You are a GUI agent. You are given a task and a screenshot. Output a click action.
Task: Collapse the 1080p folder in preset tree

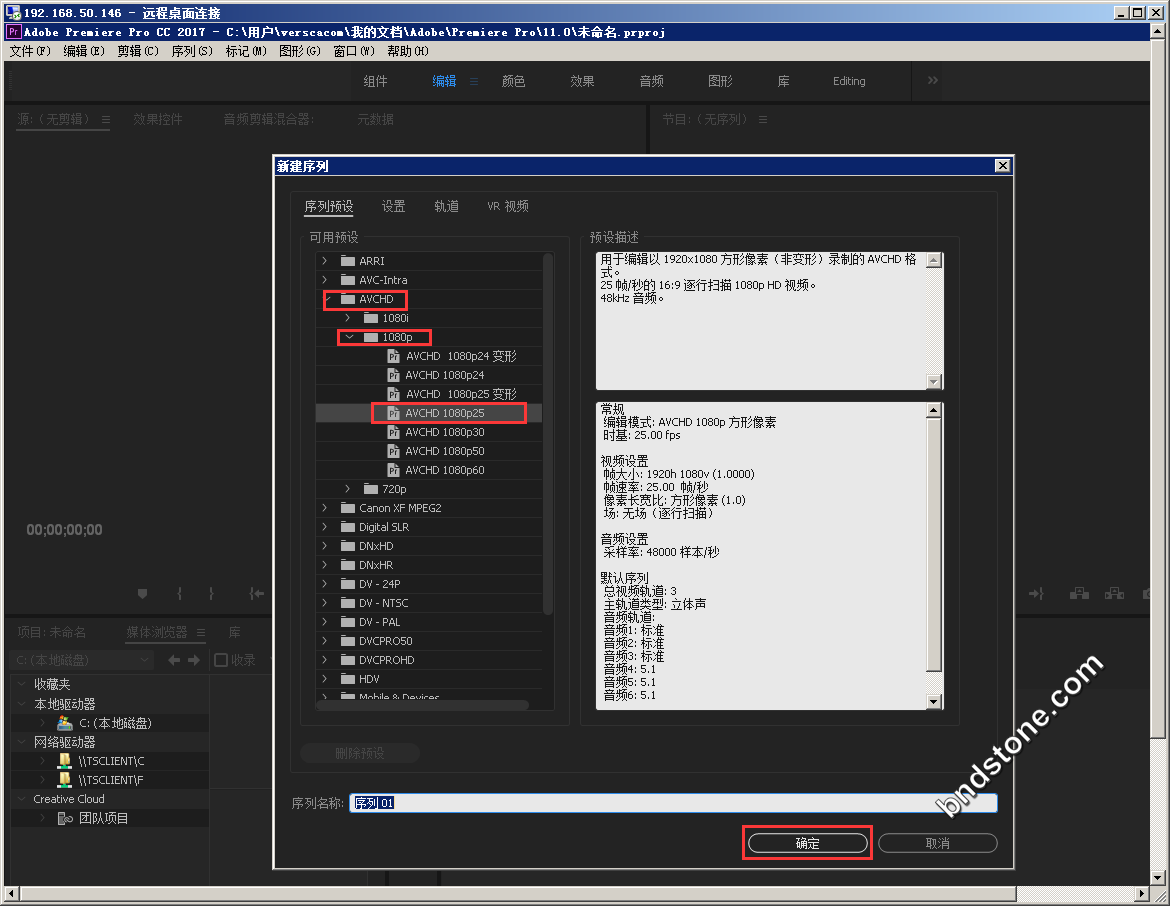click(348, 337)
